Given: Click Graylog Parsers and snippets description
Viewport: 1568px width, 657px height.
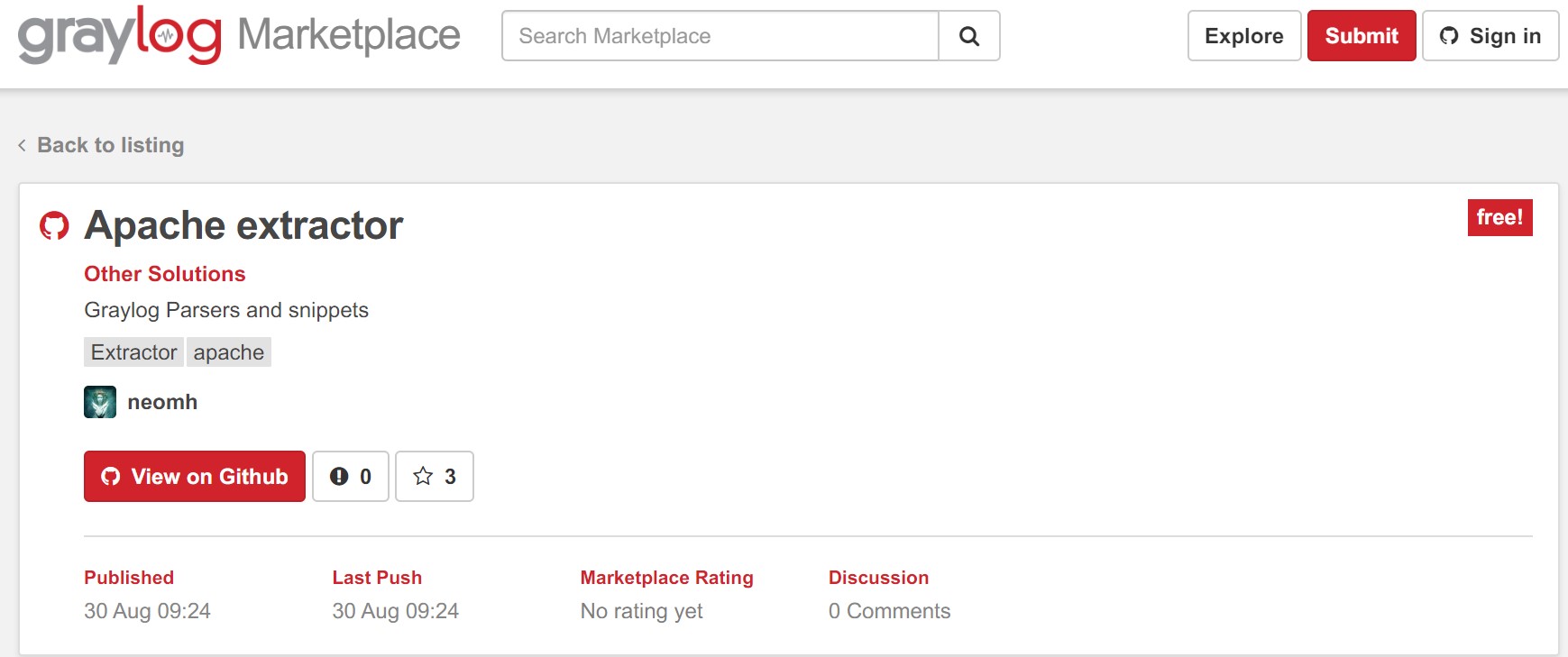Looking at the screenshot, I should pos(226,310).
